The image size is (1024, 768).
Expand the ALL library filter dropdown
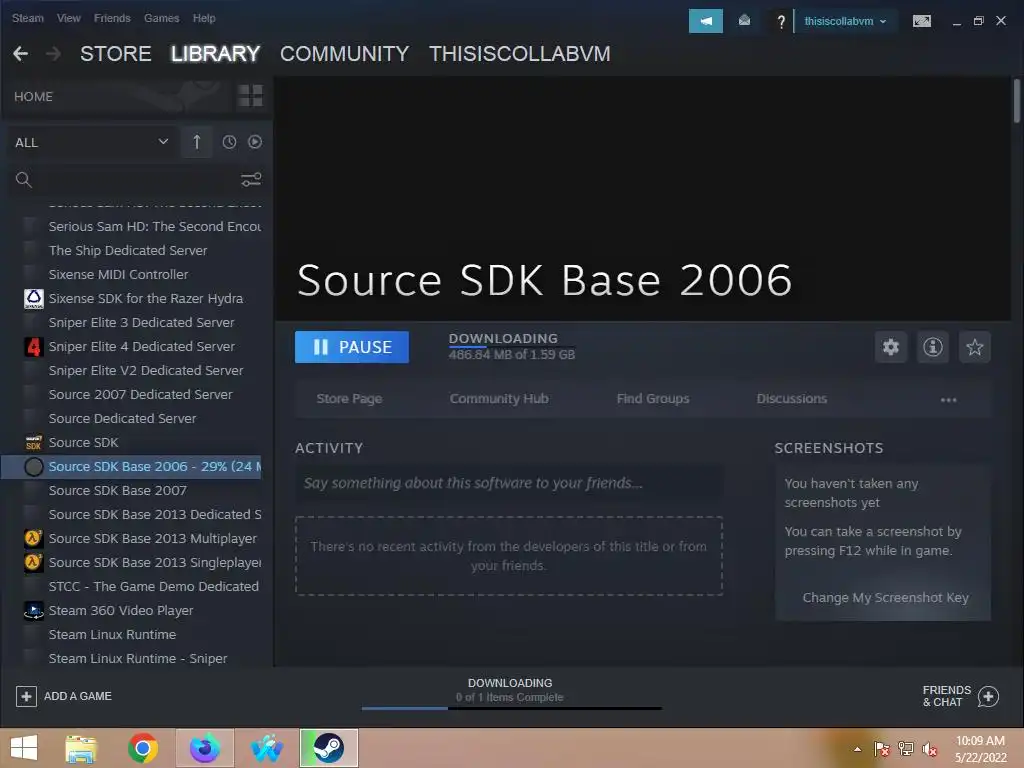click(91, 142)
